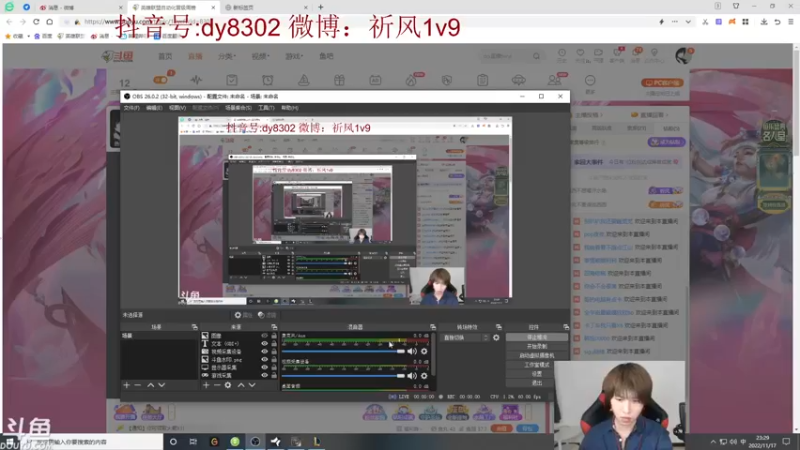The height and width of the screenshot is (450, 800).
Task: Open settings gear for 麦克风/Aux mixer channel
Action: [424, 351]
